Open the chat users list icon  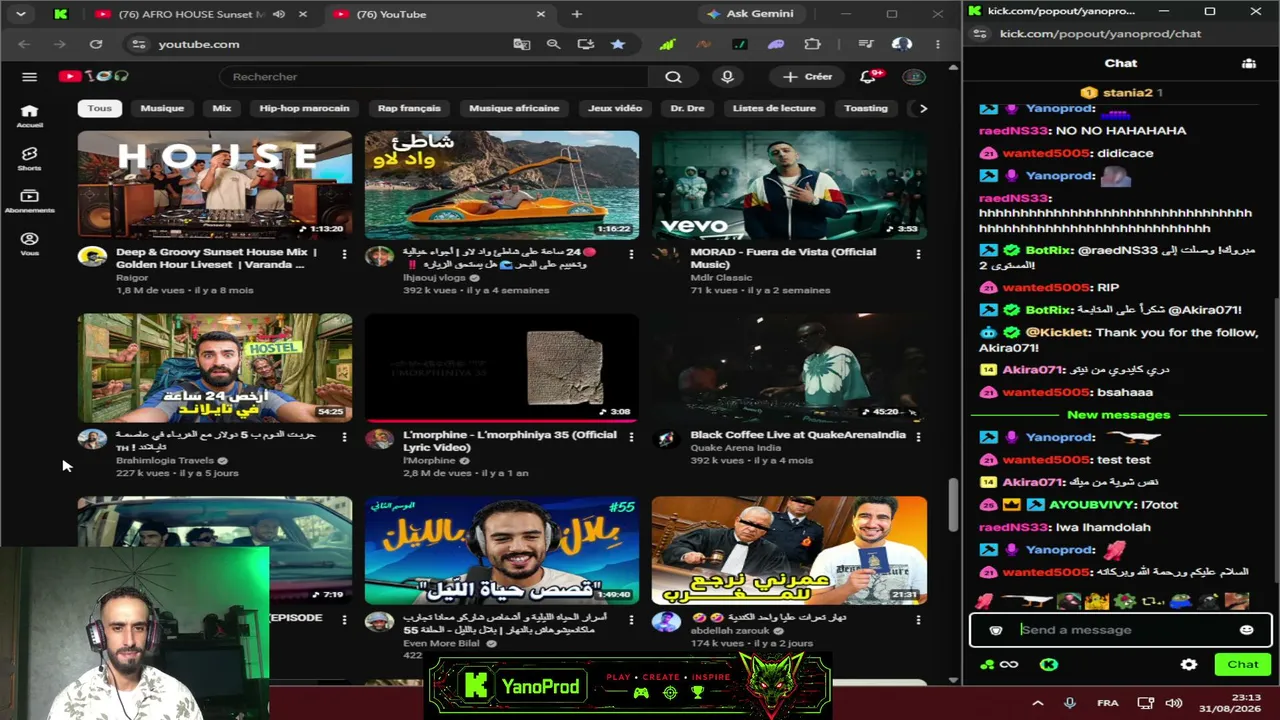1249,63
